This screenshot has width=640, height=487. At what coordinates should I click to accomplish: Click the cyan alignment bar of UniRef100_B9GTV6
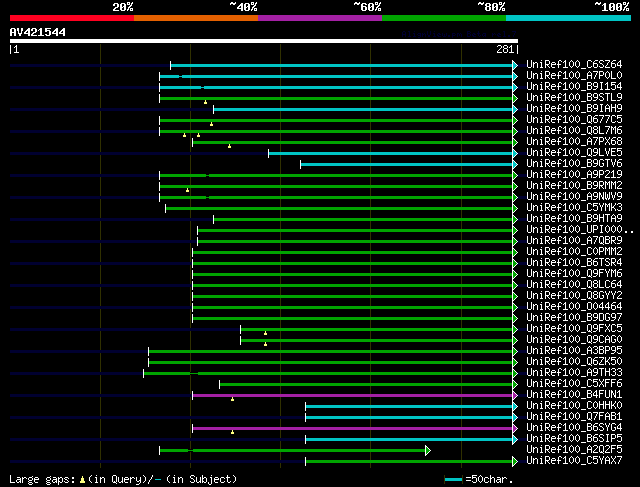coord(407,165)
